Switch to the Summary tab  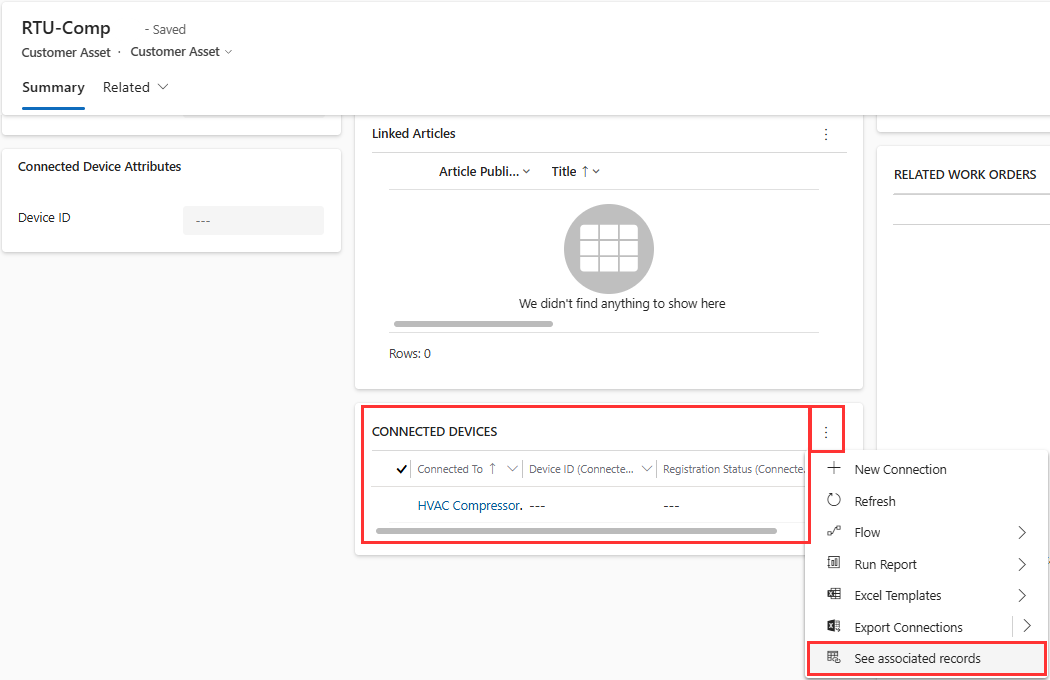(52, 88)
